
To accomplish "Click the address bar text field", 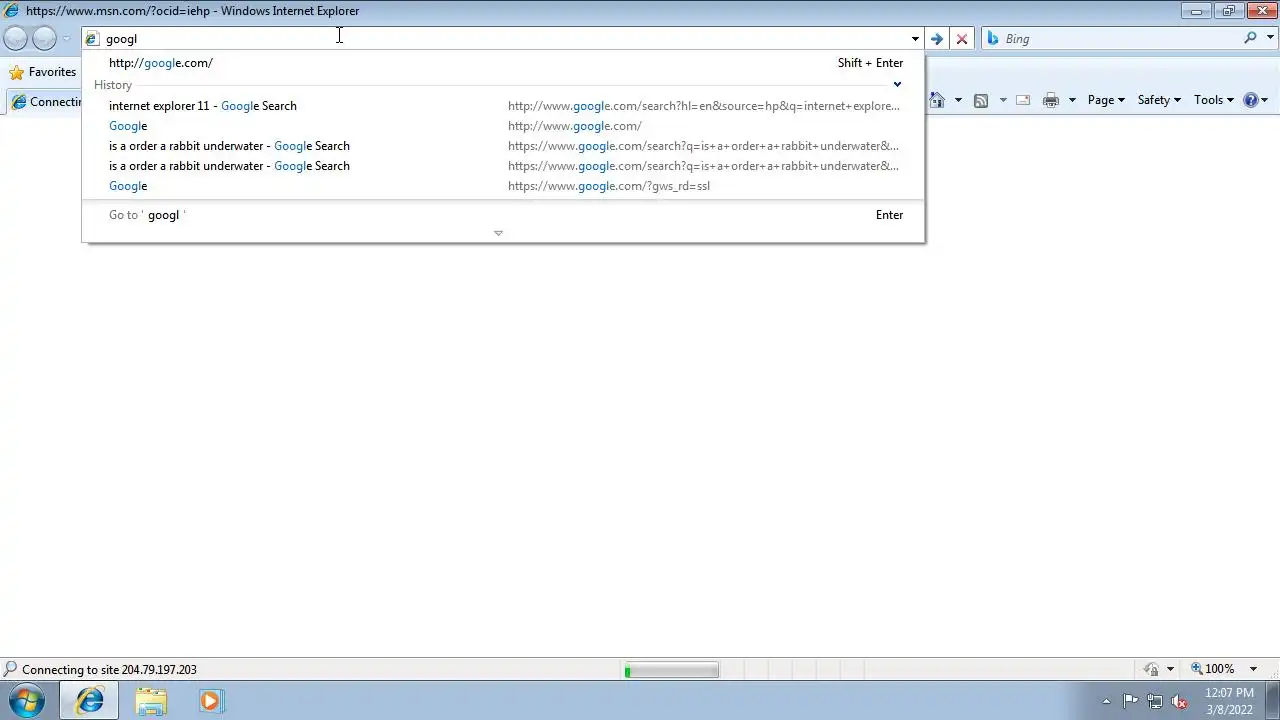I will 502,39.
